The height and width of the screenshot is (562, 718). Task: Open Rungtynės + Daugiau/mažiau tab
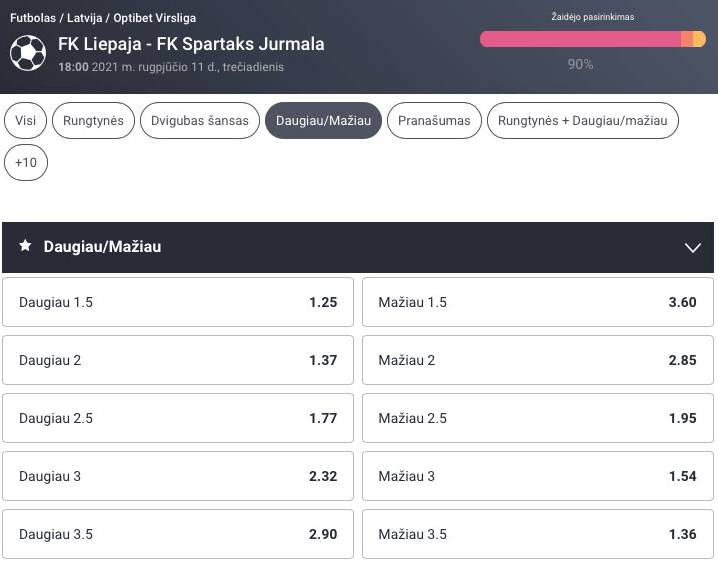[x=582, y=120]
